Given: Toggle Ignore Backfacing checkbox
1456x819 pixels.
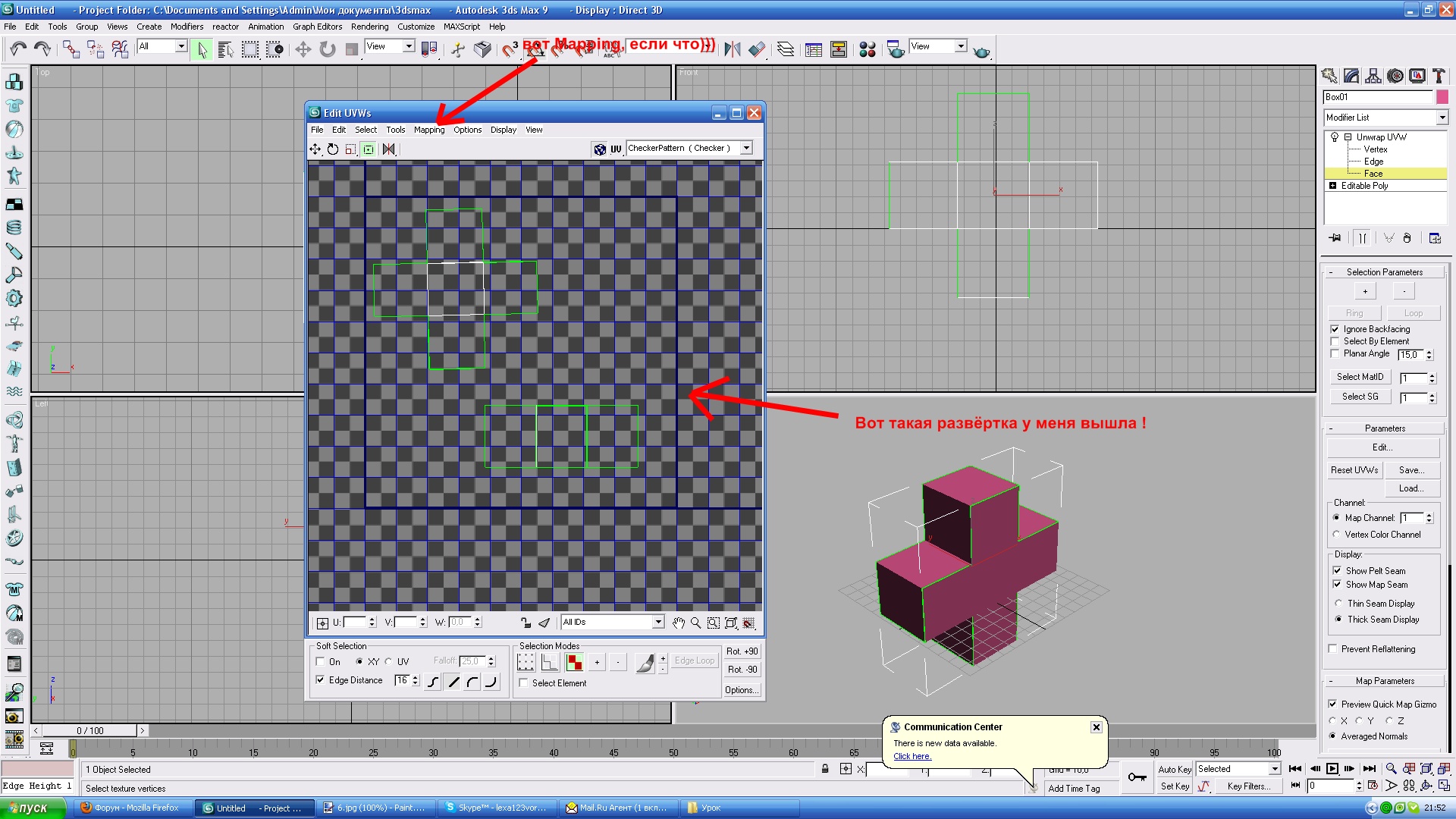Looking at the screenshot, I should click(x=1335, y=329).
